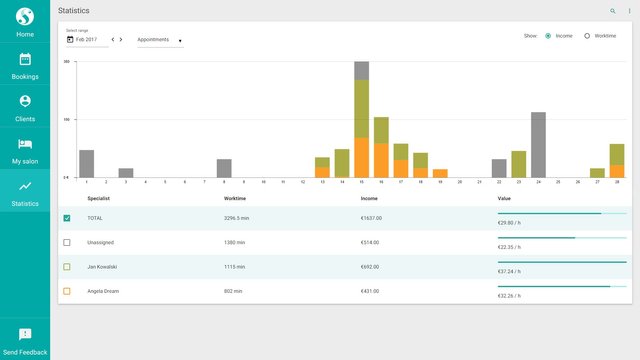Click the Feb 2017 date range field
The height and width of the screenshot is (360, 640).
87,40
